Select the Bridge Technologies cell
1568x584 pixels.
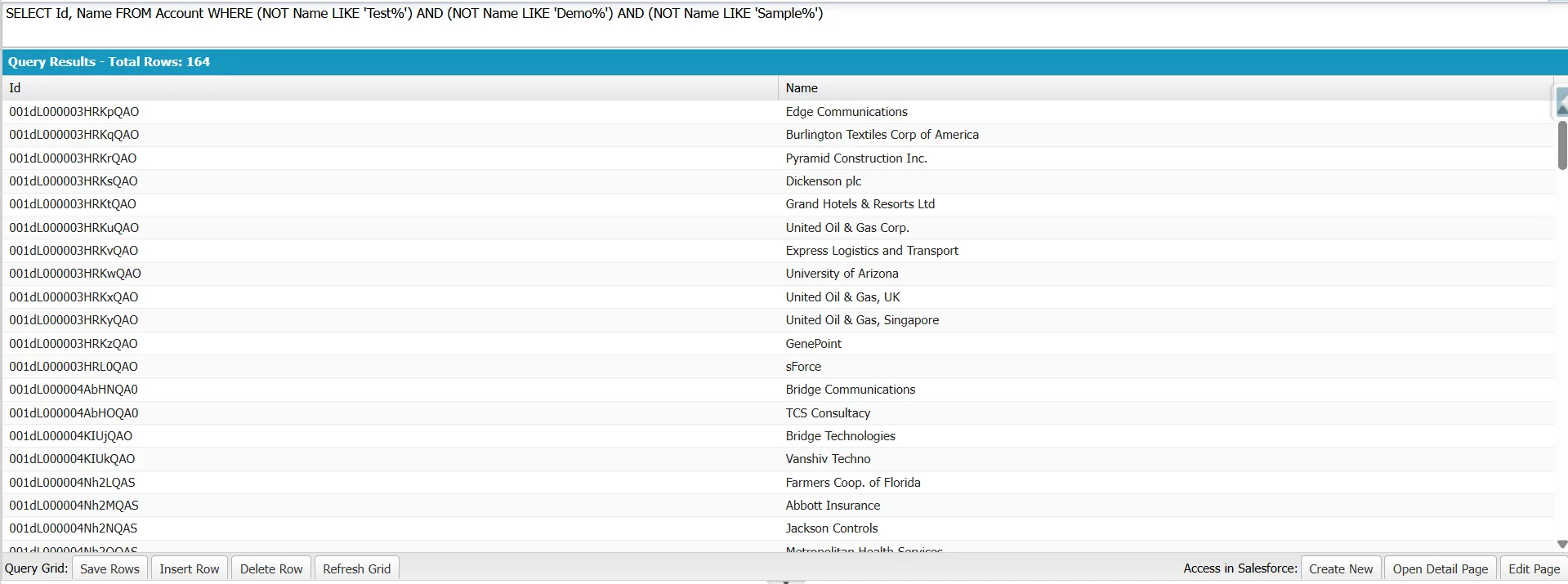(x=1166, y=436)
